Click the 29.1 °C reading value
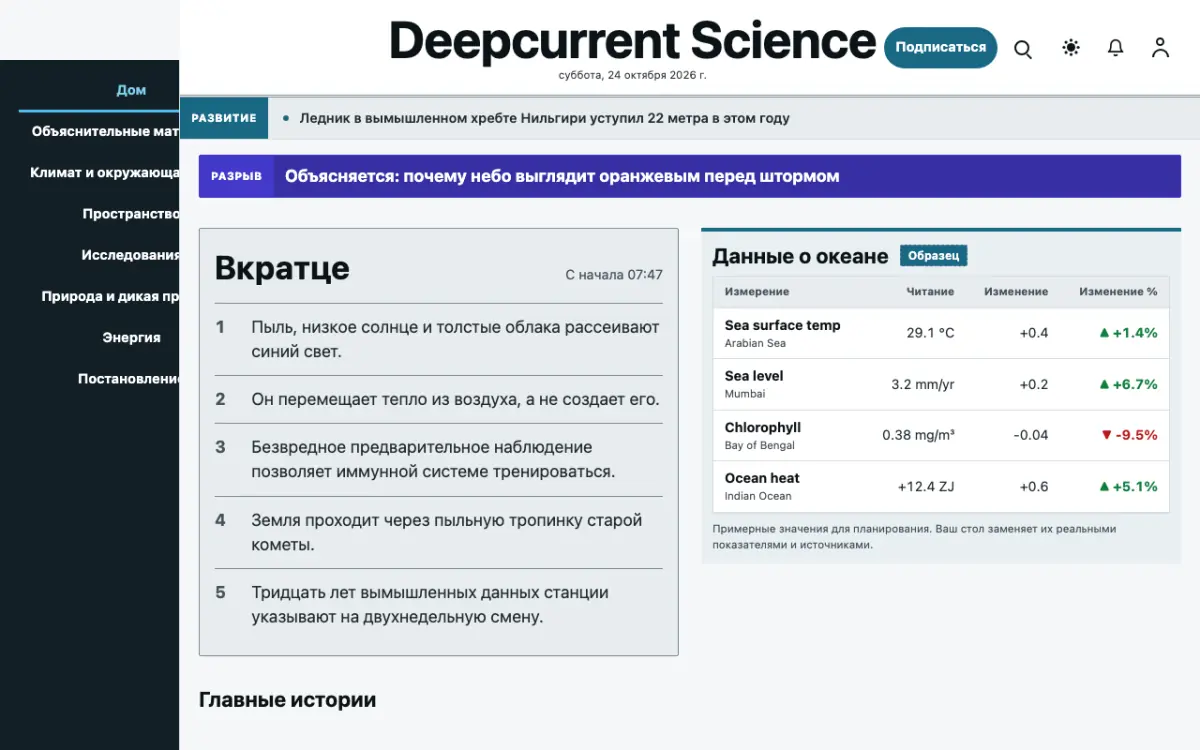Screen dimensions: 1200x750 point(930,333)
